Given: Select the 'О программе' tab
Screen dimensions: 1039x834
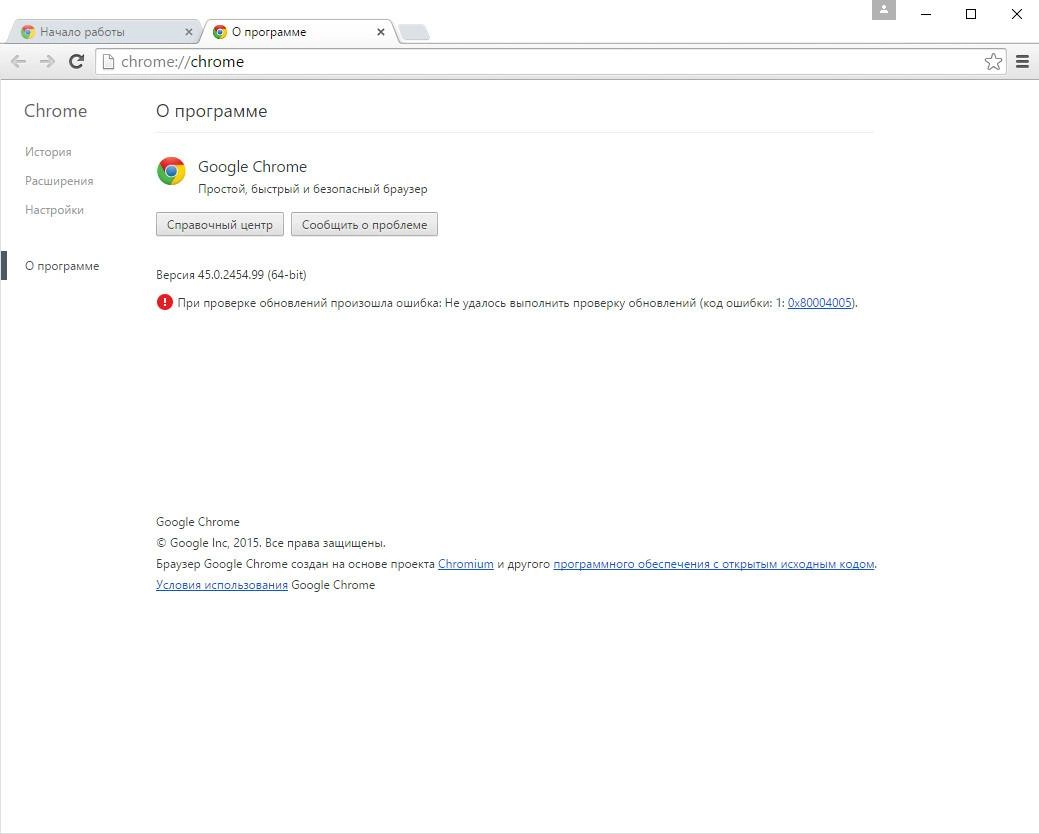Looking at the screenshot, I should click(298, 32).
